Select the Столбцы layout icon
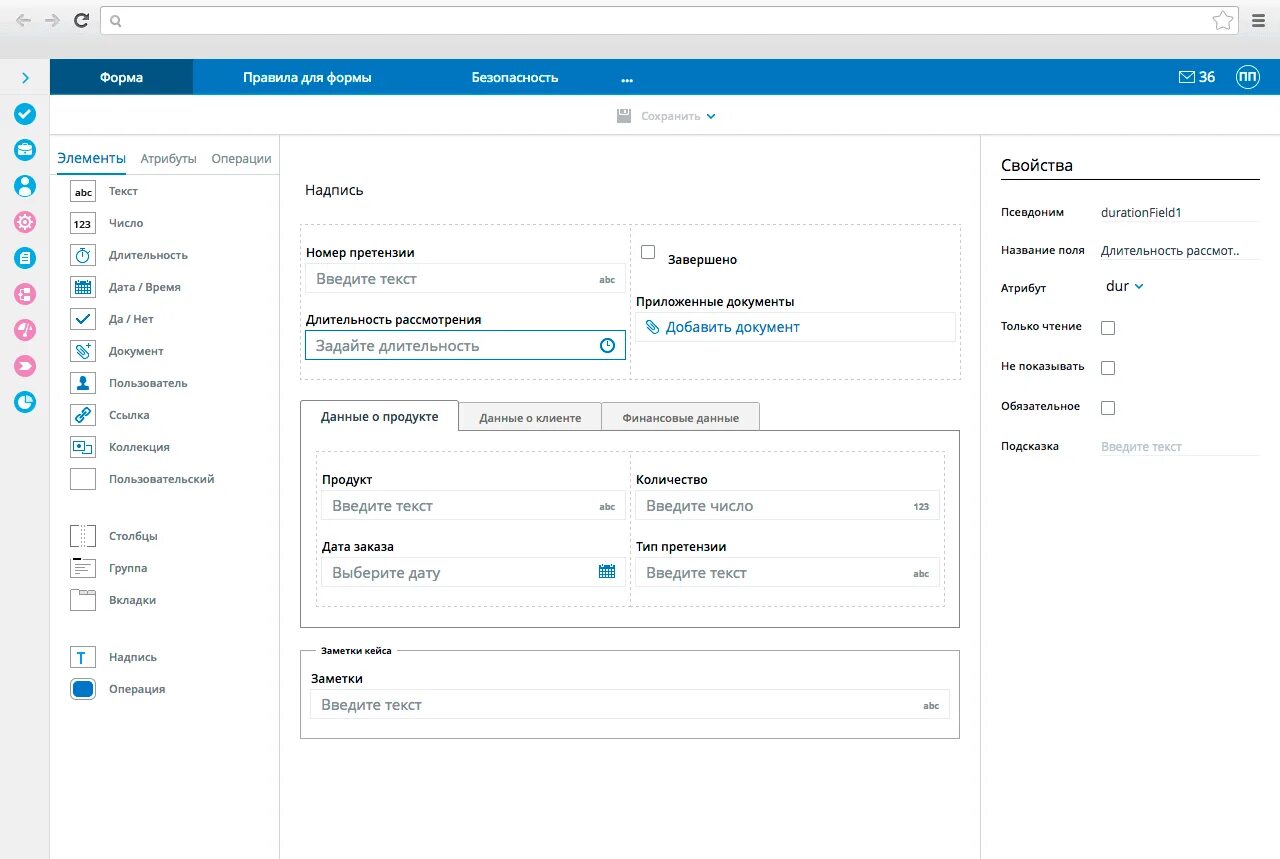This screenshot has width=1280, height=859. click(83, 536)
